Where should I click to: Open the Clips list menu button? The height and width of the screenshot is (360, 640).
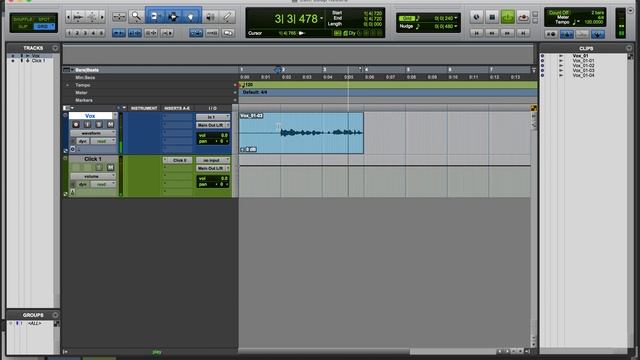(x=629, y=48)
